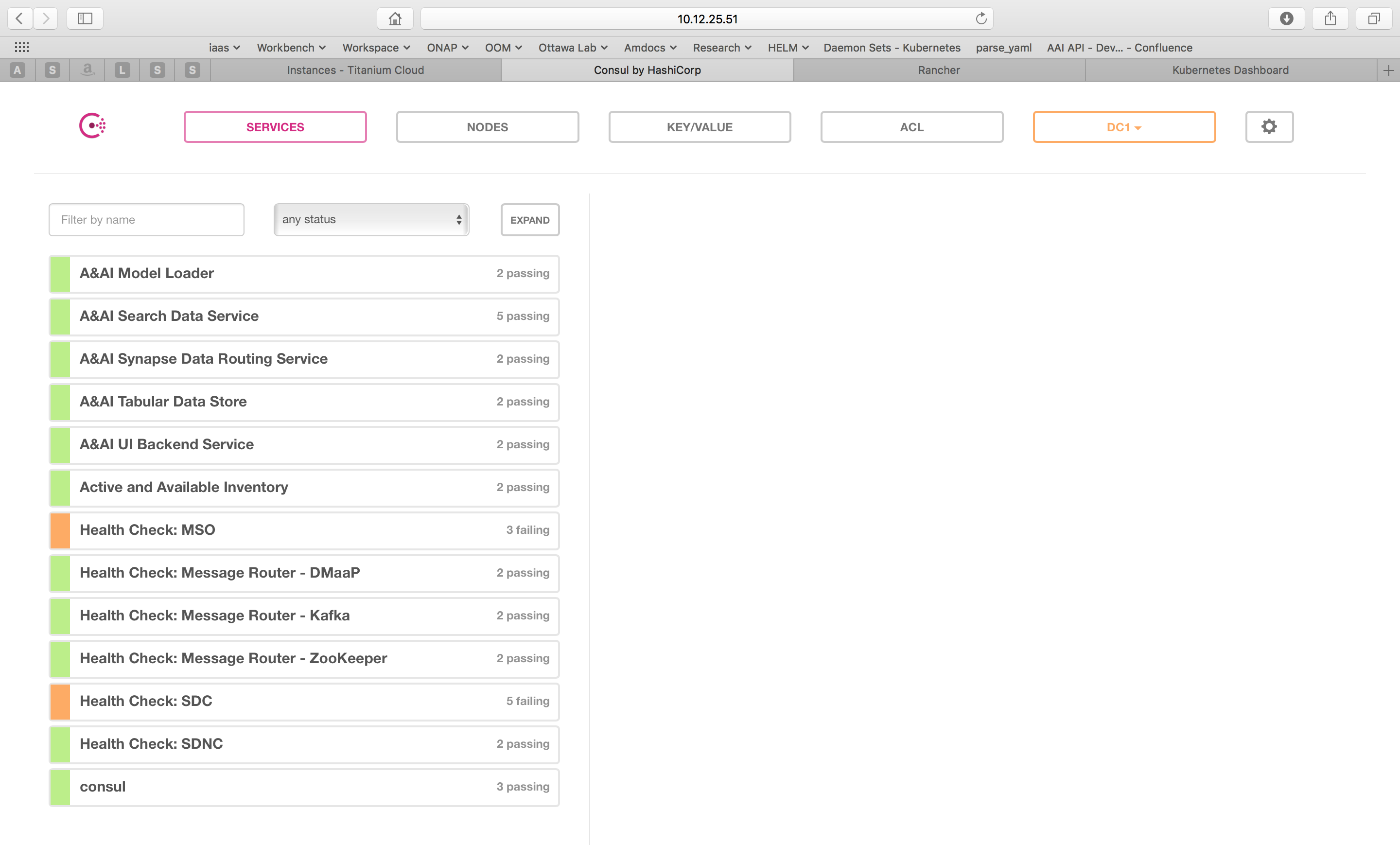The width and height of the screenshot is (1400, 845).
Task: Switch to Kubernetes Dashboard tab
Action: tap(1230, 70)
